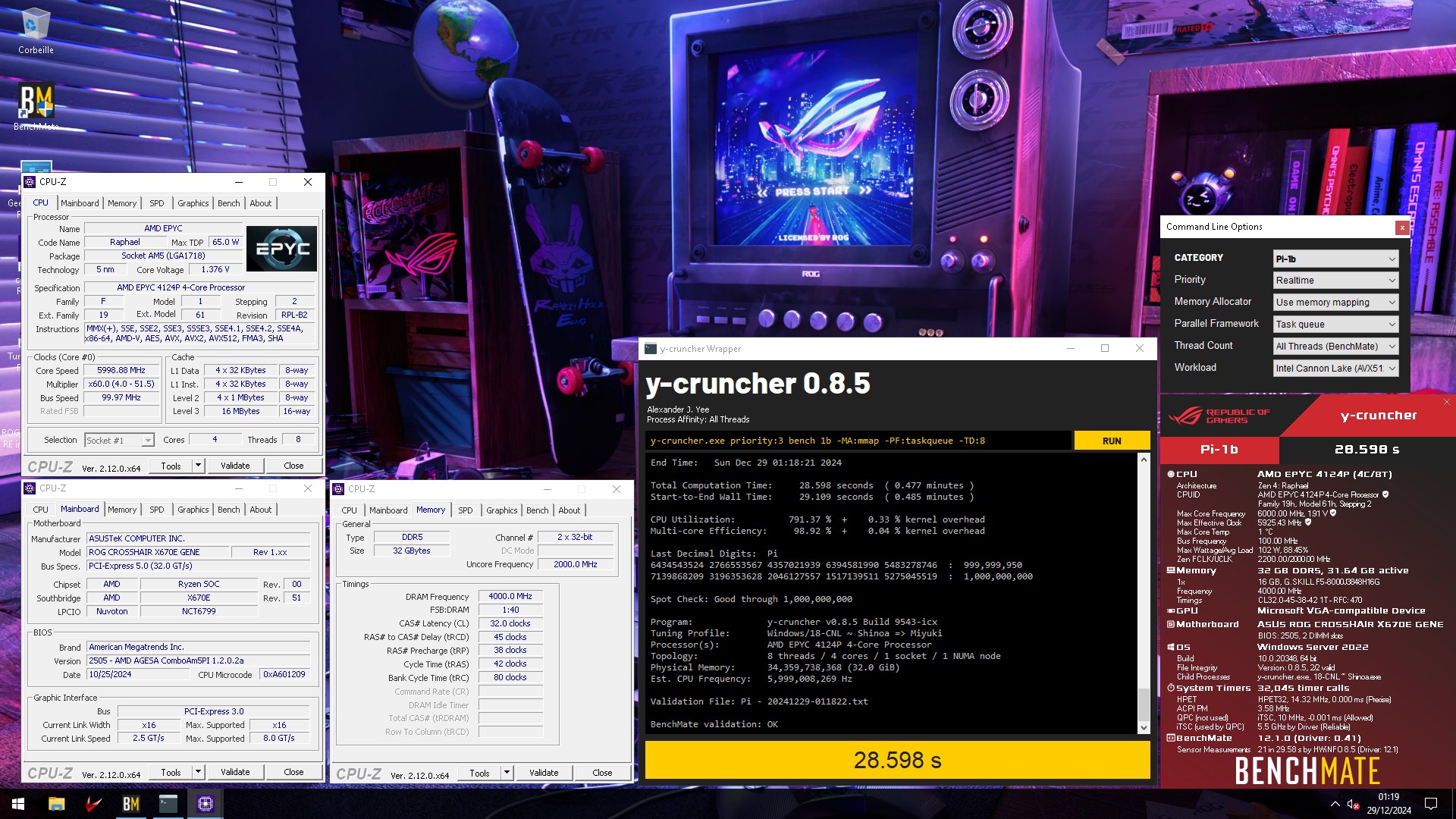Open About tab in CPU-Z Mainboard window
This screenshot has width=1456, height=819.
[260, 510]
